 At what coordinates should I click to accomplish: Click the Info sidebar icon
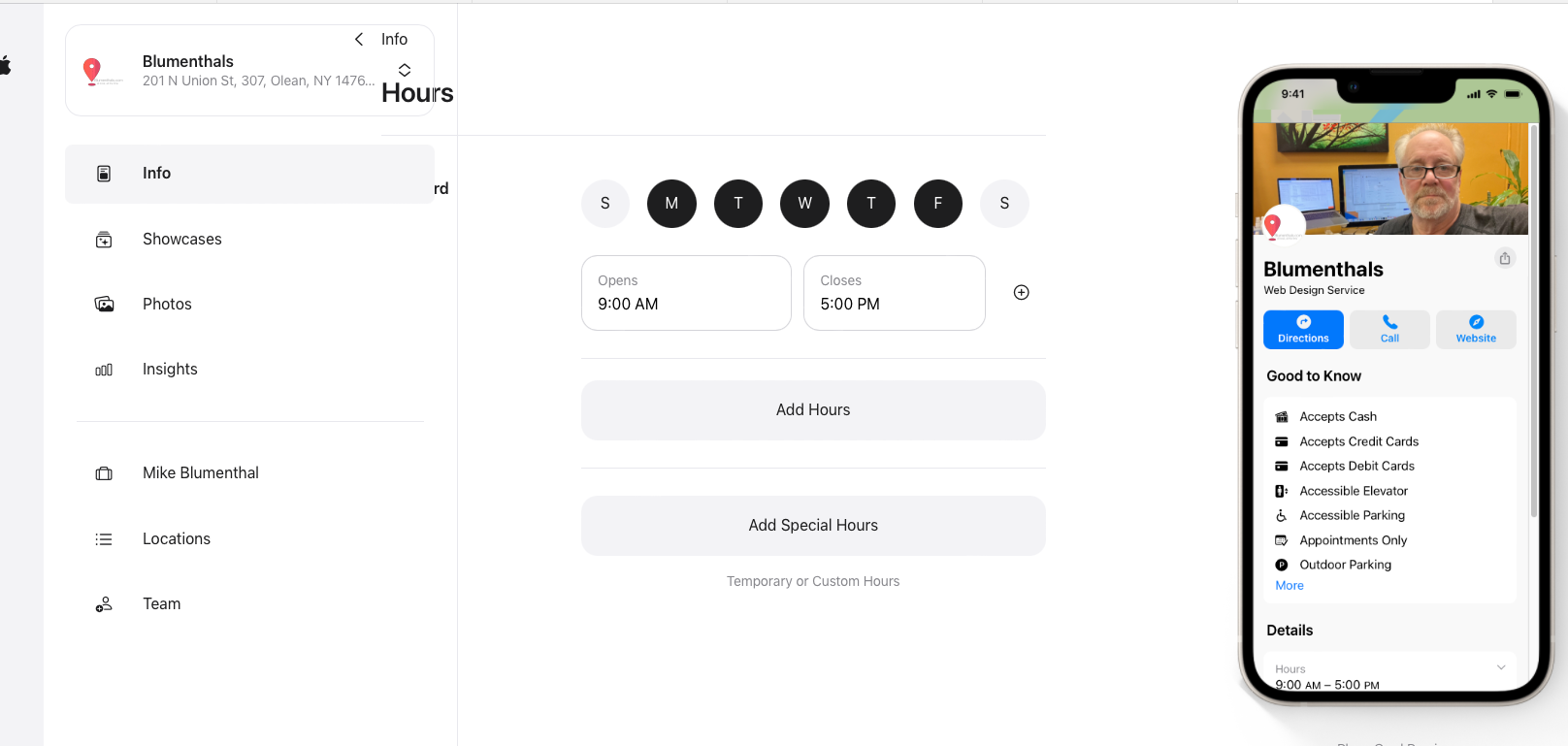point(104,174)
